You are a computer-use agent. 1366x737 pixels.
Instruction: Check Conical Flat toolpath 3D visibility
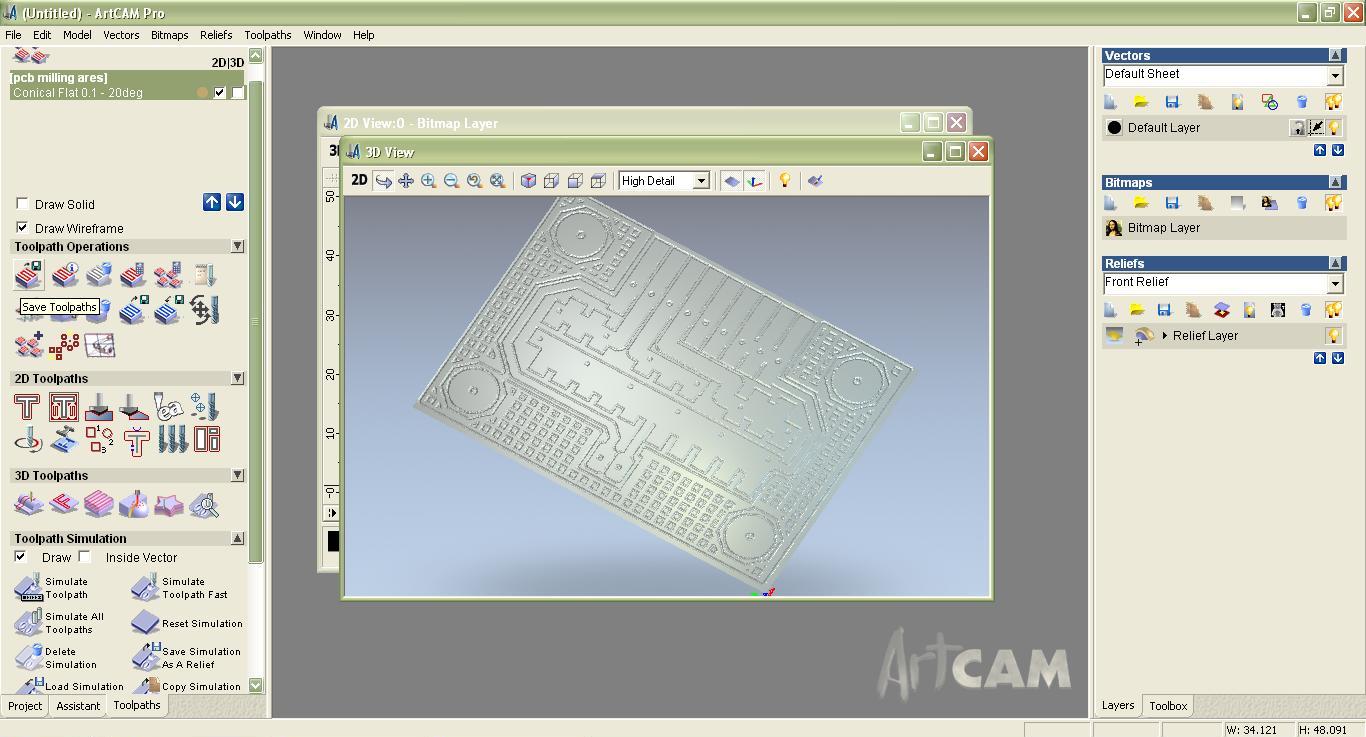238,92
